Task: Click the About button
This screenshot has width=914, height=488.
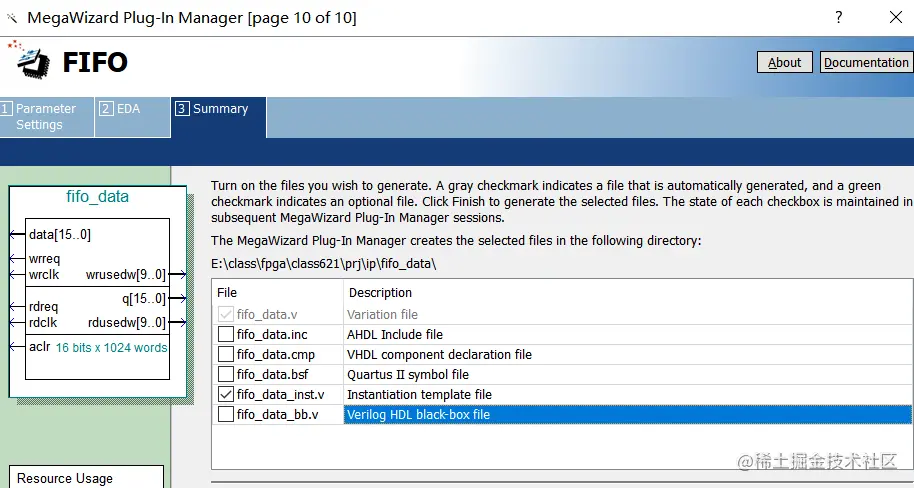Action: (x=784, y=62)
